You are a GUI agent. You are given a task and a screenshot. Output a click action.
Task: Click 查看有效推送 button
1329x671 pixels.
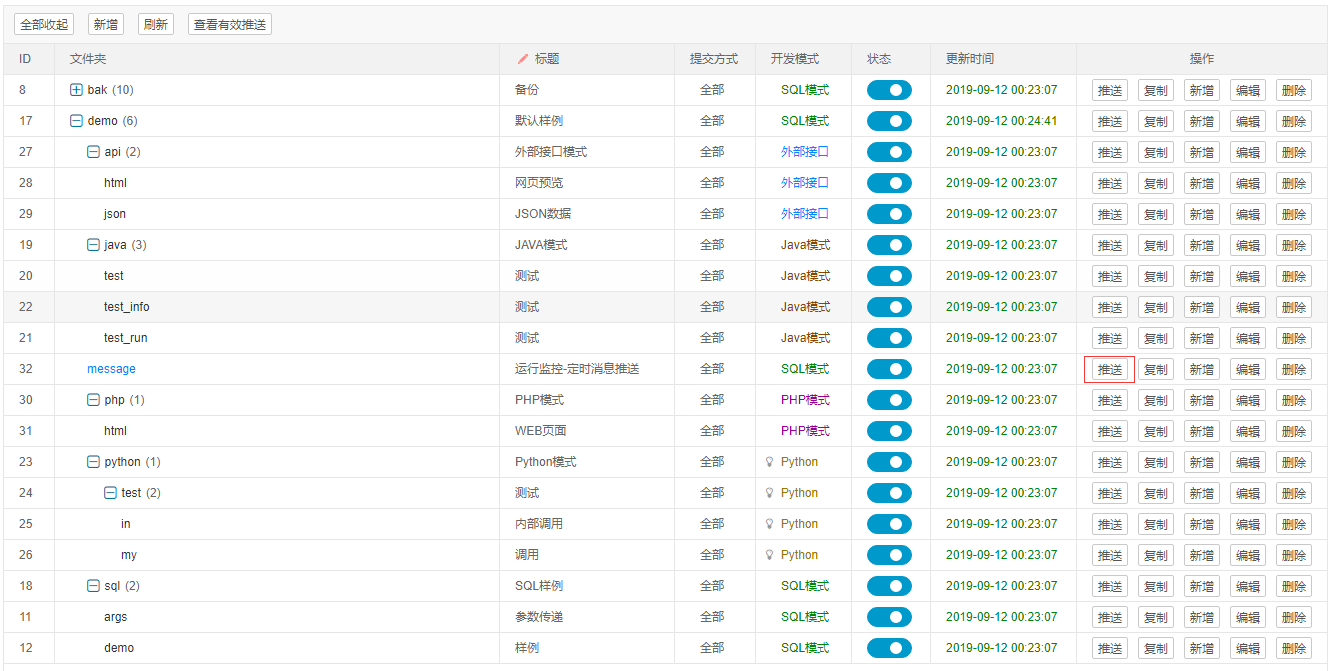coord(230,24)
